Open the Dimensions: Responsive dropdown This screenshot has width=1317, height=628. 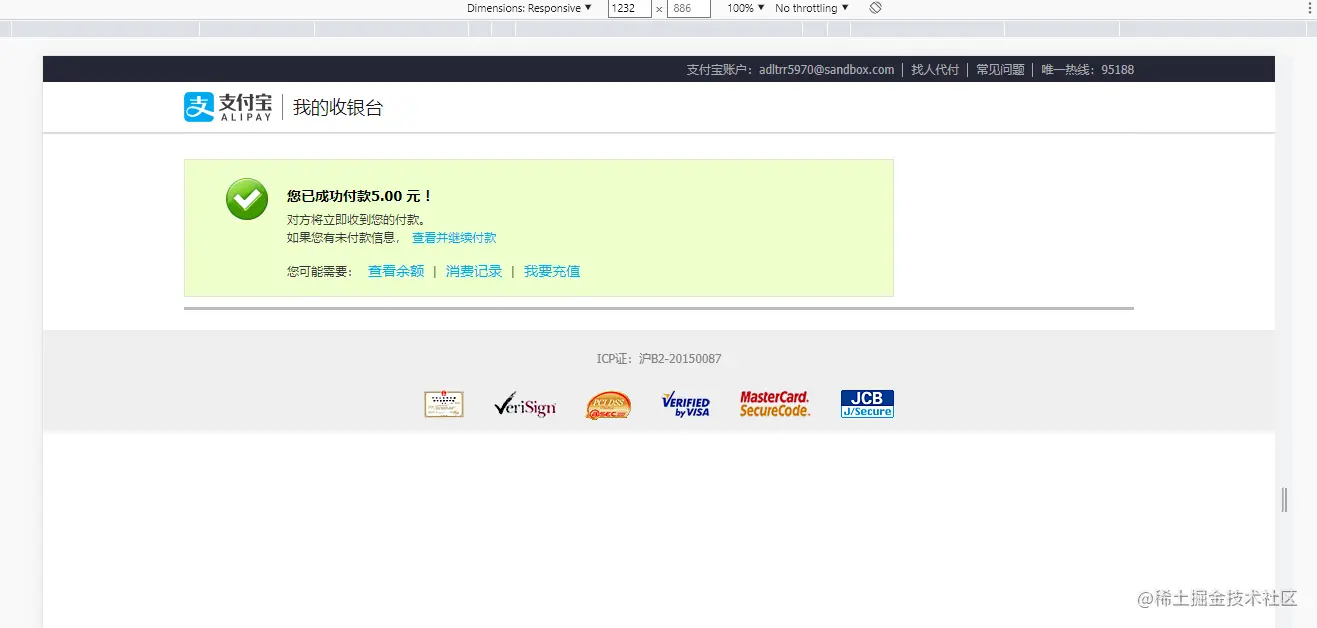point(529,8)
